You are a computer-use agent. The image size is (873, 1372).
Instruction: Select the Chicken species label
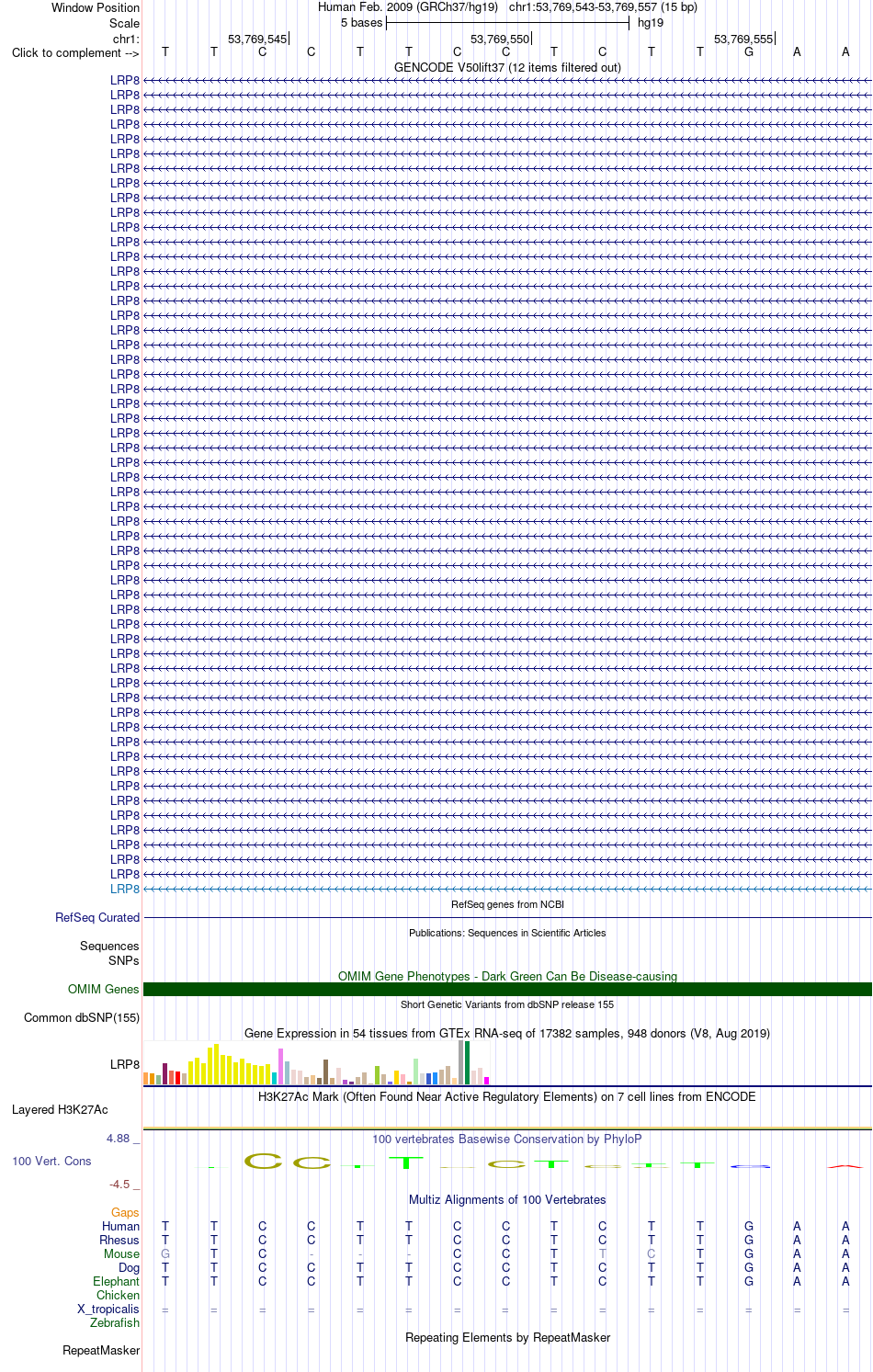(x=118, y=1295)
